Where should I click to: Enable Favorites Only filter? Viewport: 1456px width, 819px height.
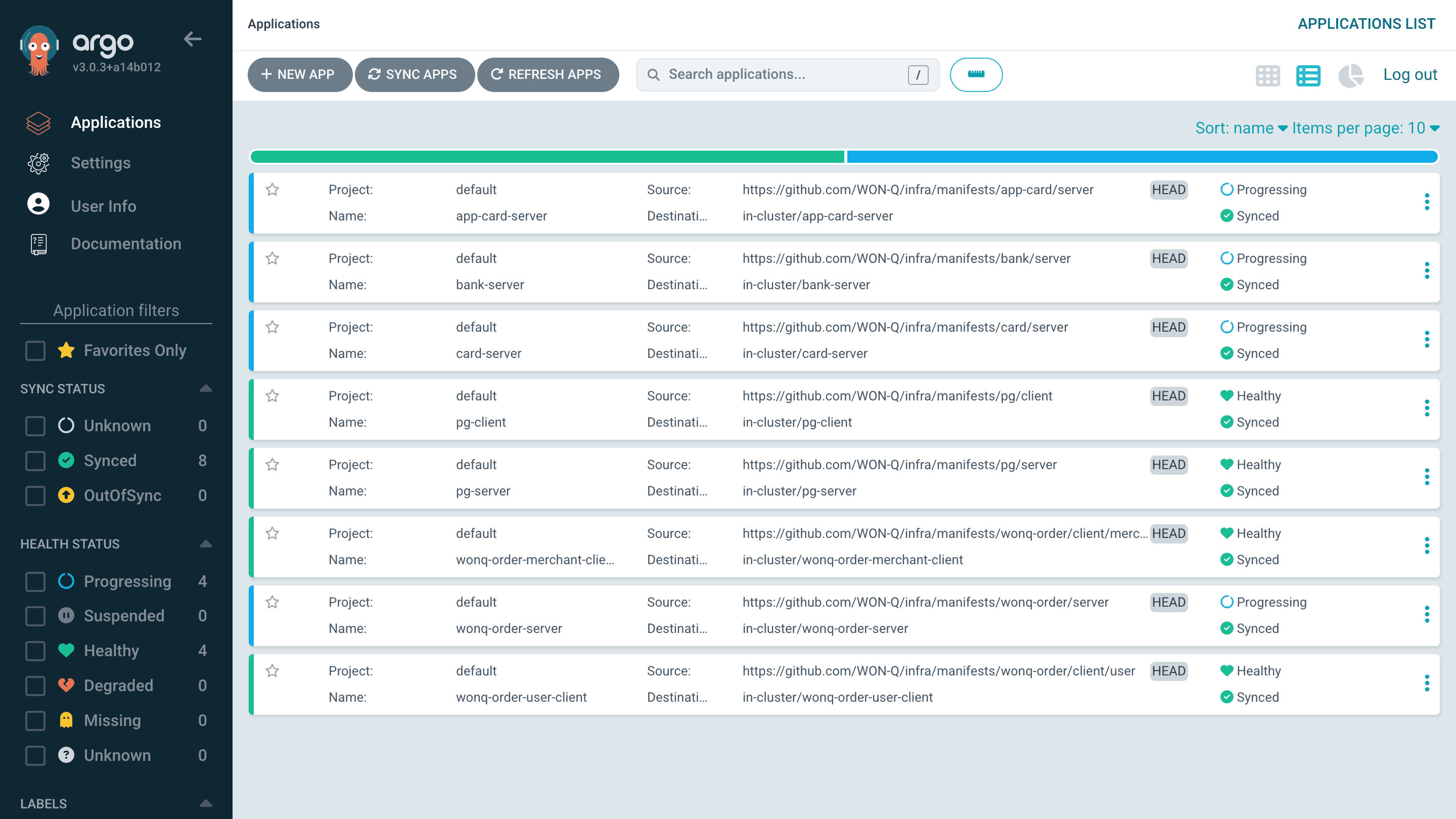[35, 350]
